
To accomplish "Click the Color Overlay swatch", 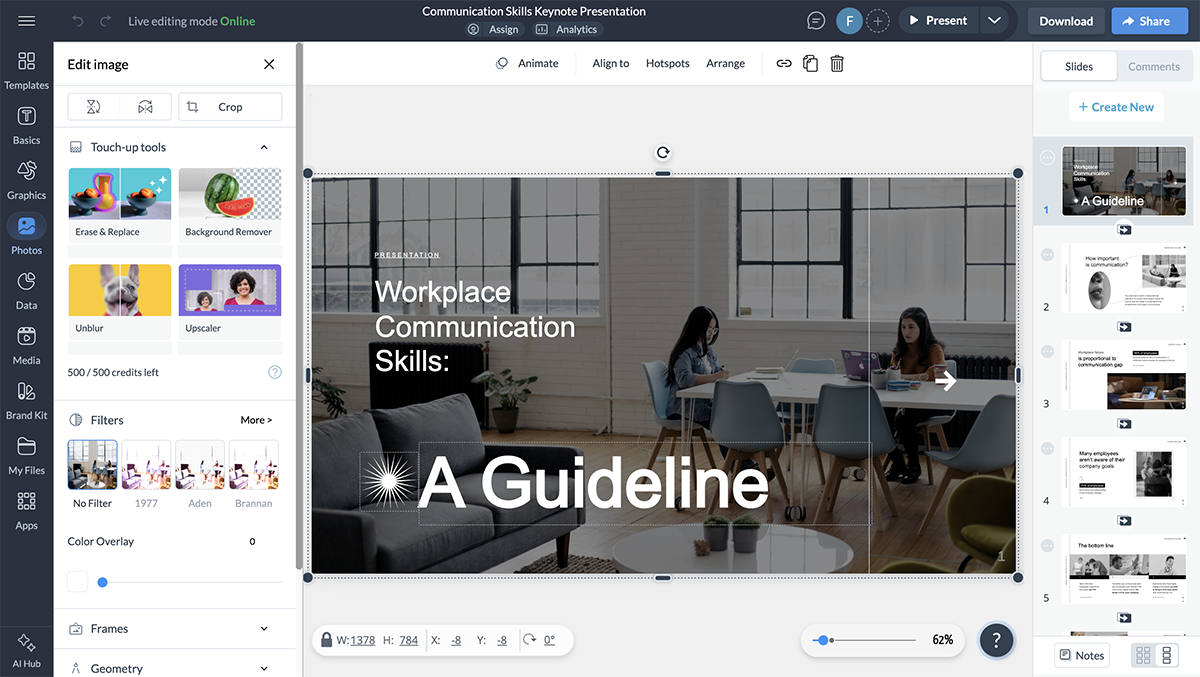I will click(77, 582).
